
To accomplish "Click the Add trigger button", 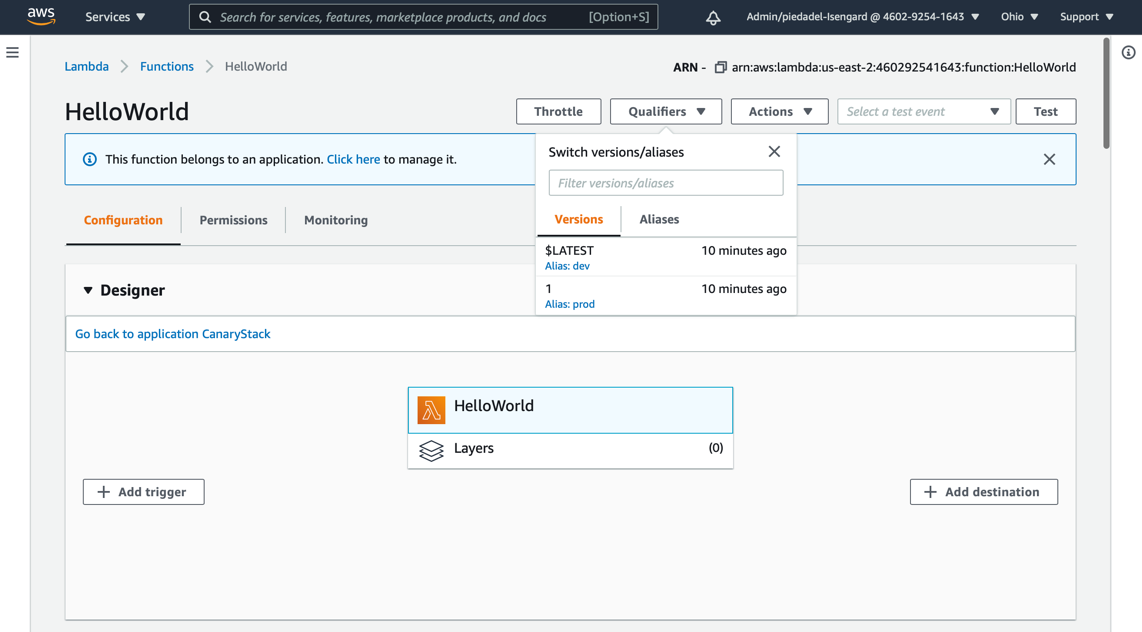I will (143, 491).
